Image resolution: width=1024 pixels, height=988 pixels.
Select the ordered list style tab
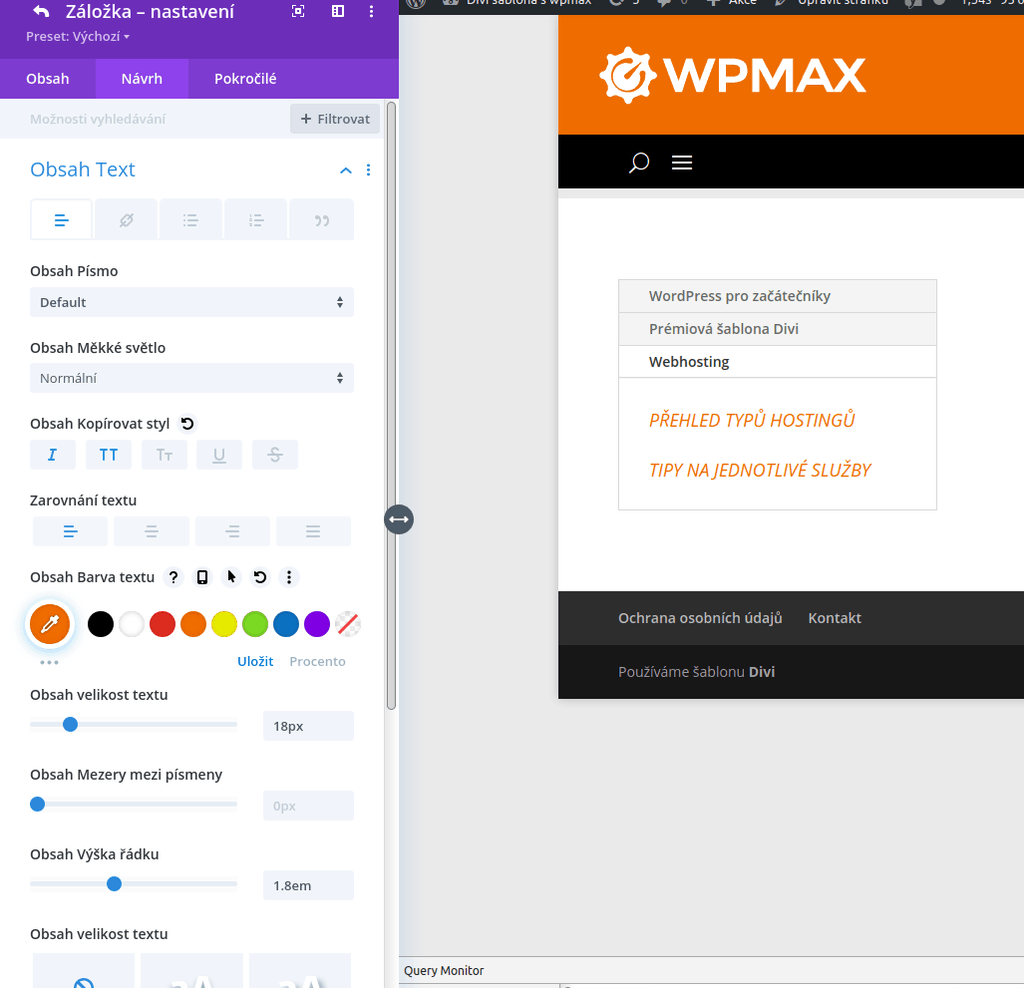coord(256,220)
